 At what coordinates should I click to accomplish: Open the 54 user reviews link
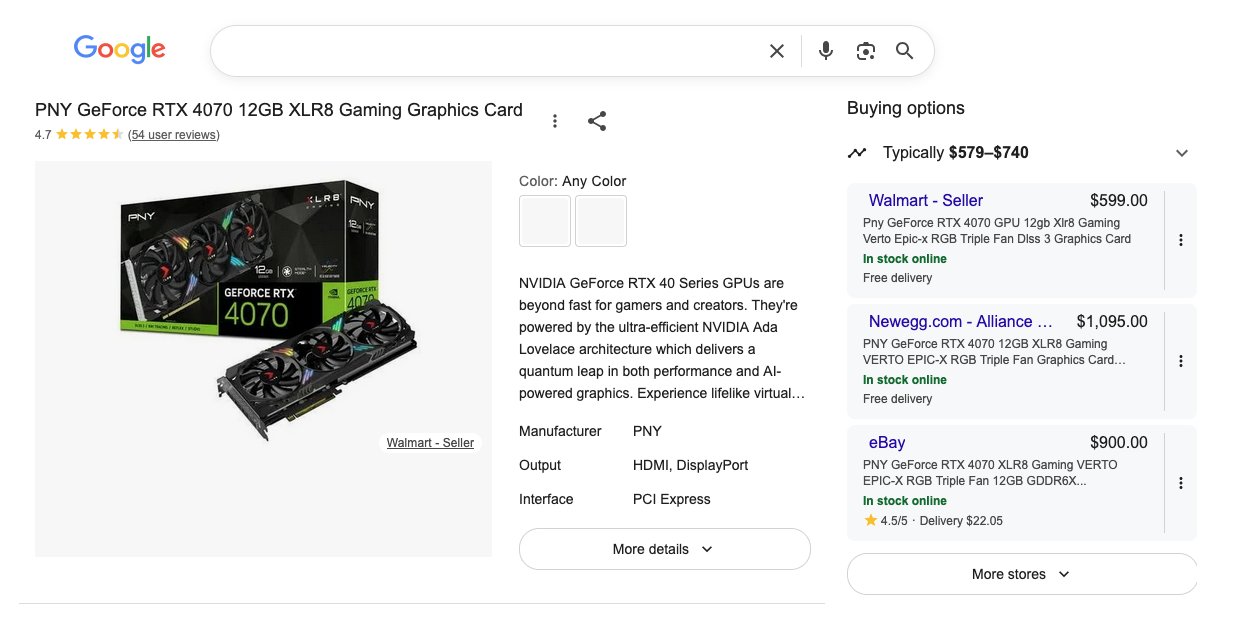click(x=174, y=135)
